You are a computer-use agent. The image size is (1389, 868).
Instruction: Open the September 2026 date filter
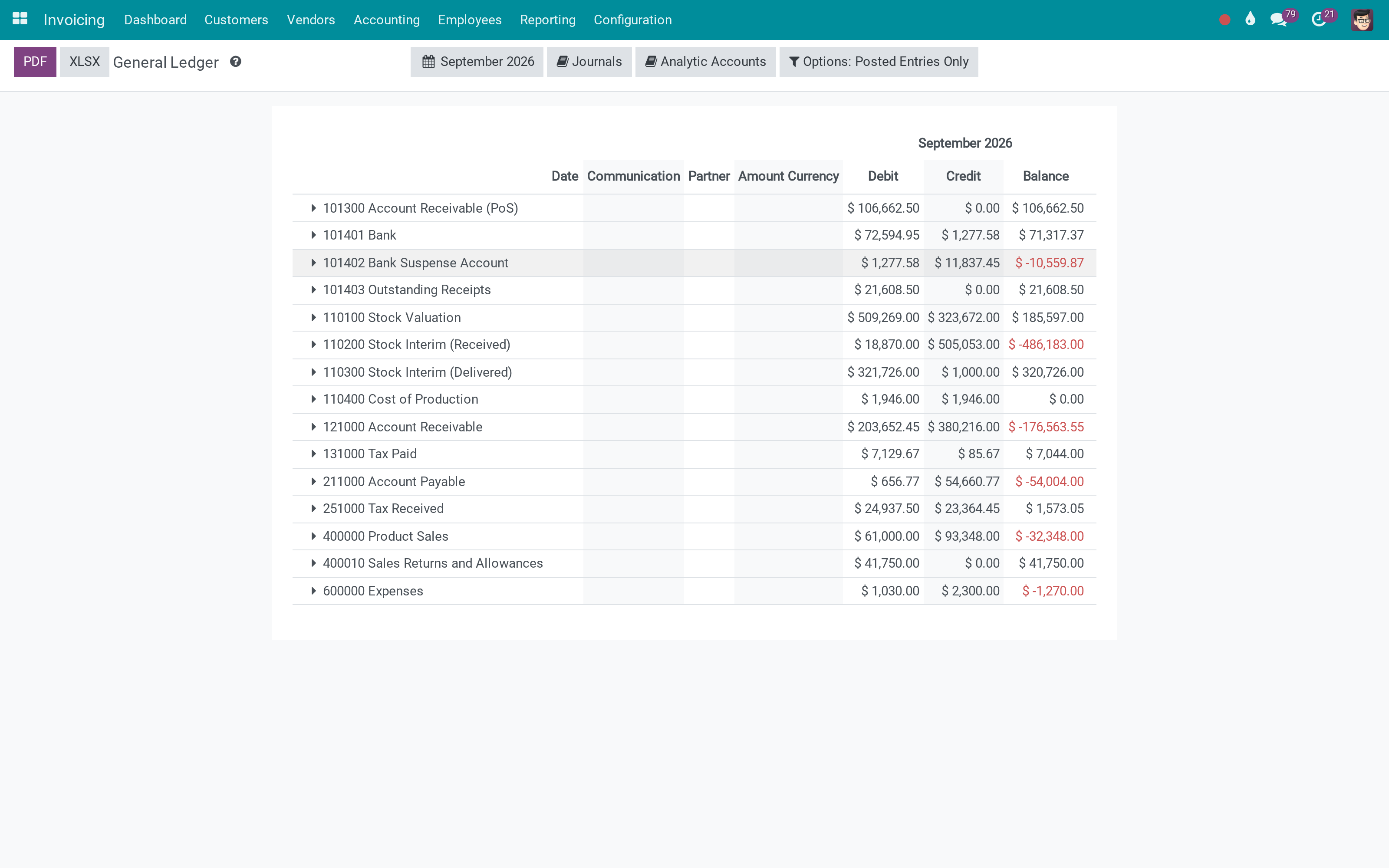[477, 62]
